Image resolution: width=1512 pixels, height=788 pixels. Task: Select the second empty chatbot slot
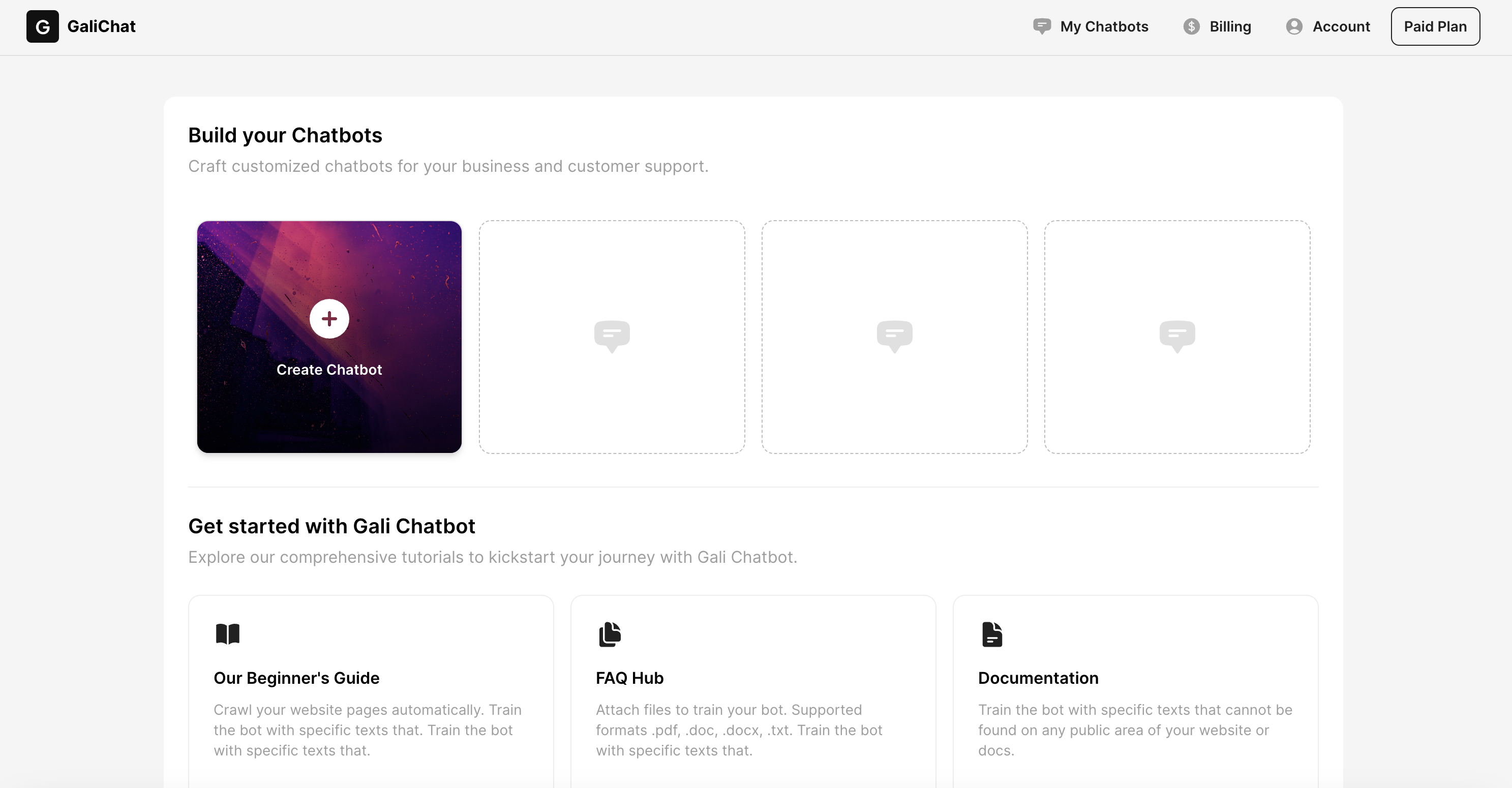(x=894, y=337)
